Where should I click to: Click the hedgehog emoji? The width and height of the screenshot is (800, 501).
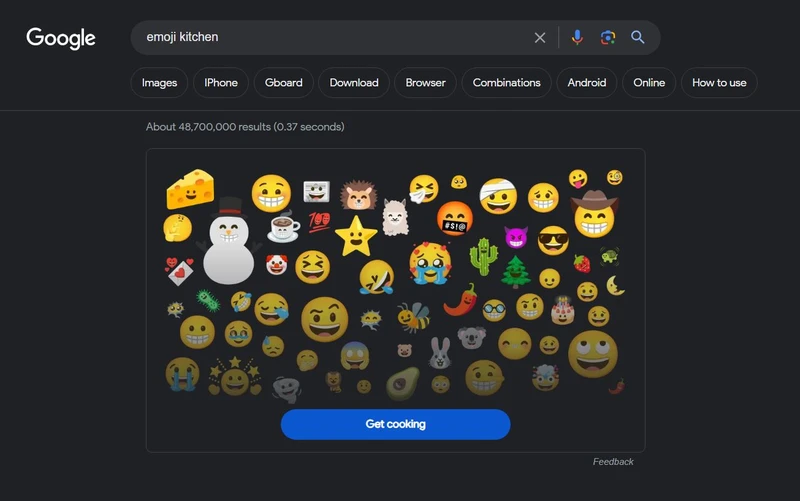pyautogui.click(x=359, y=195)
